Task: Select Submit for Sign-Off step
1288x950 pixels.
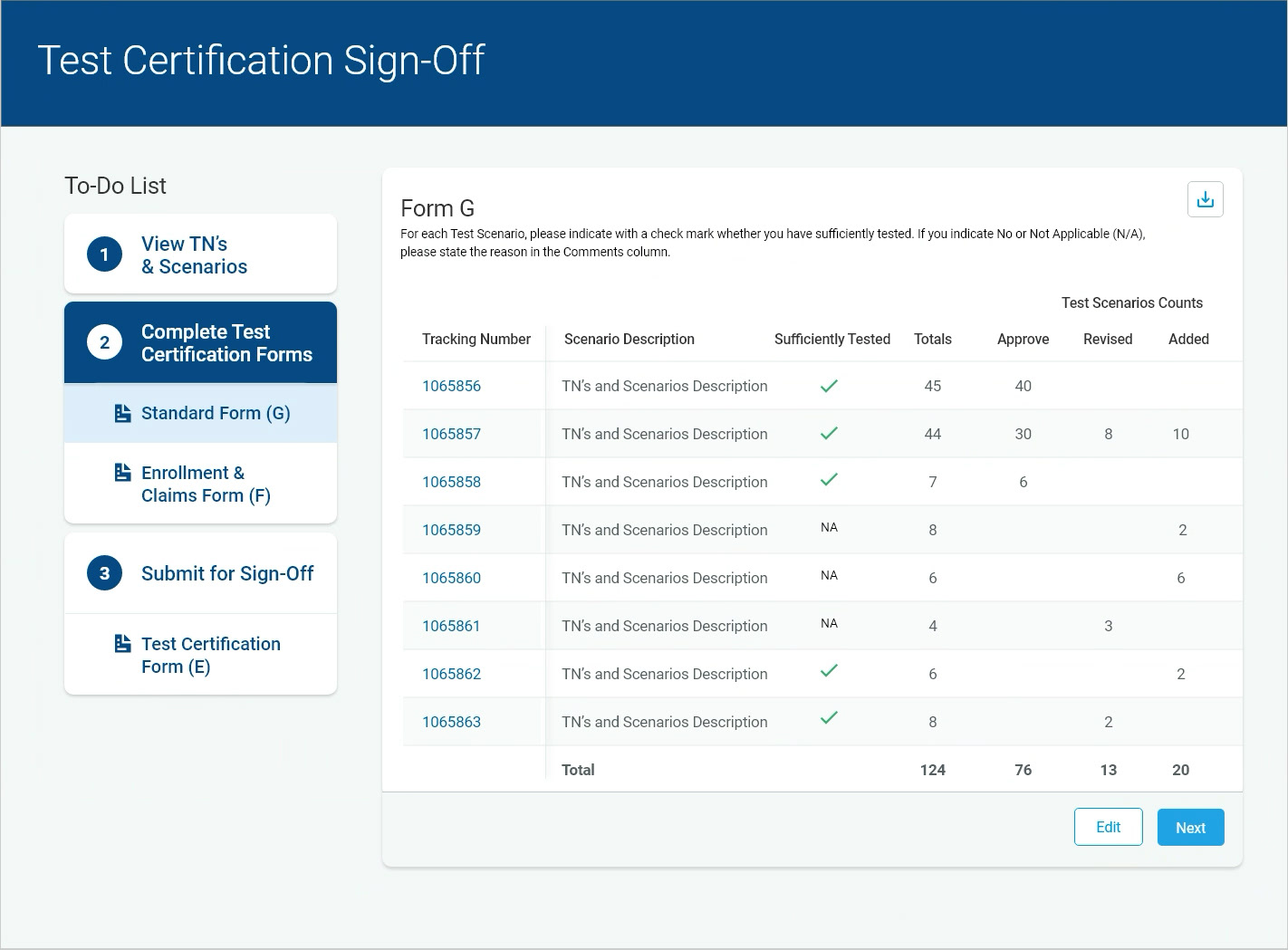Action: click(226, 573)
